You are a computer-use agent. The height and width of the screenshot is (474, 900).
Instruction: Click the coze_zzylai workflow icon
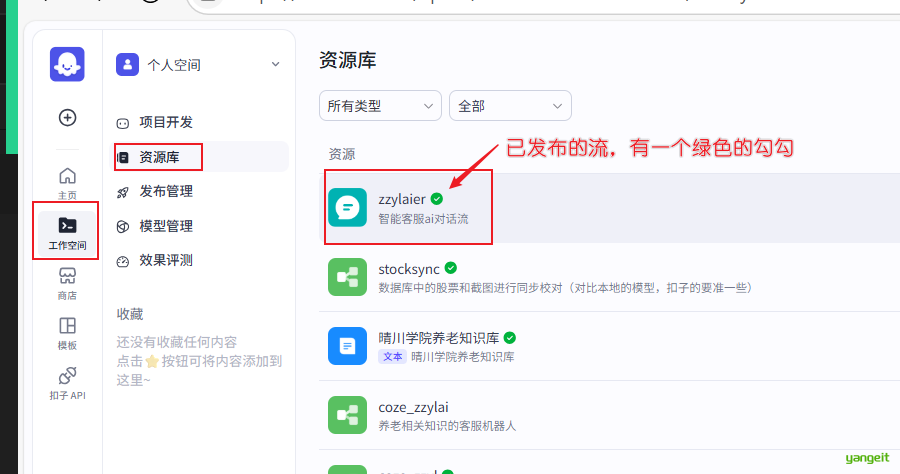(347, 415)
